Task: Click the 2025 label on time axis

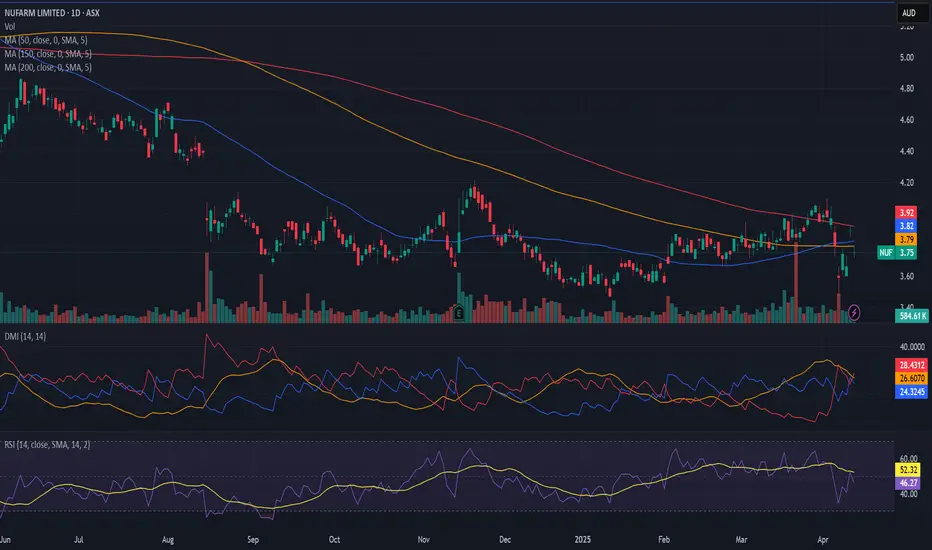Action: point(582,540)
